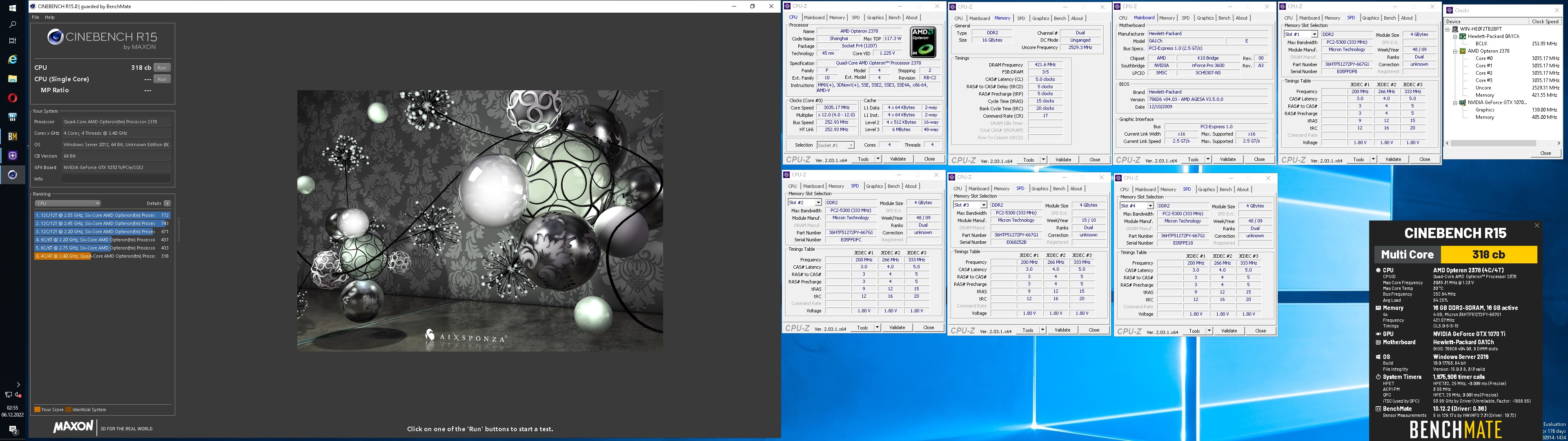Open Task View in the taskbar
Image resolution: width=1568 pixels, height=441 pixels.
point(12,41)
